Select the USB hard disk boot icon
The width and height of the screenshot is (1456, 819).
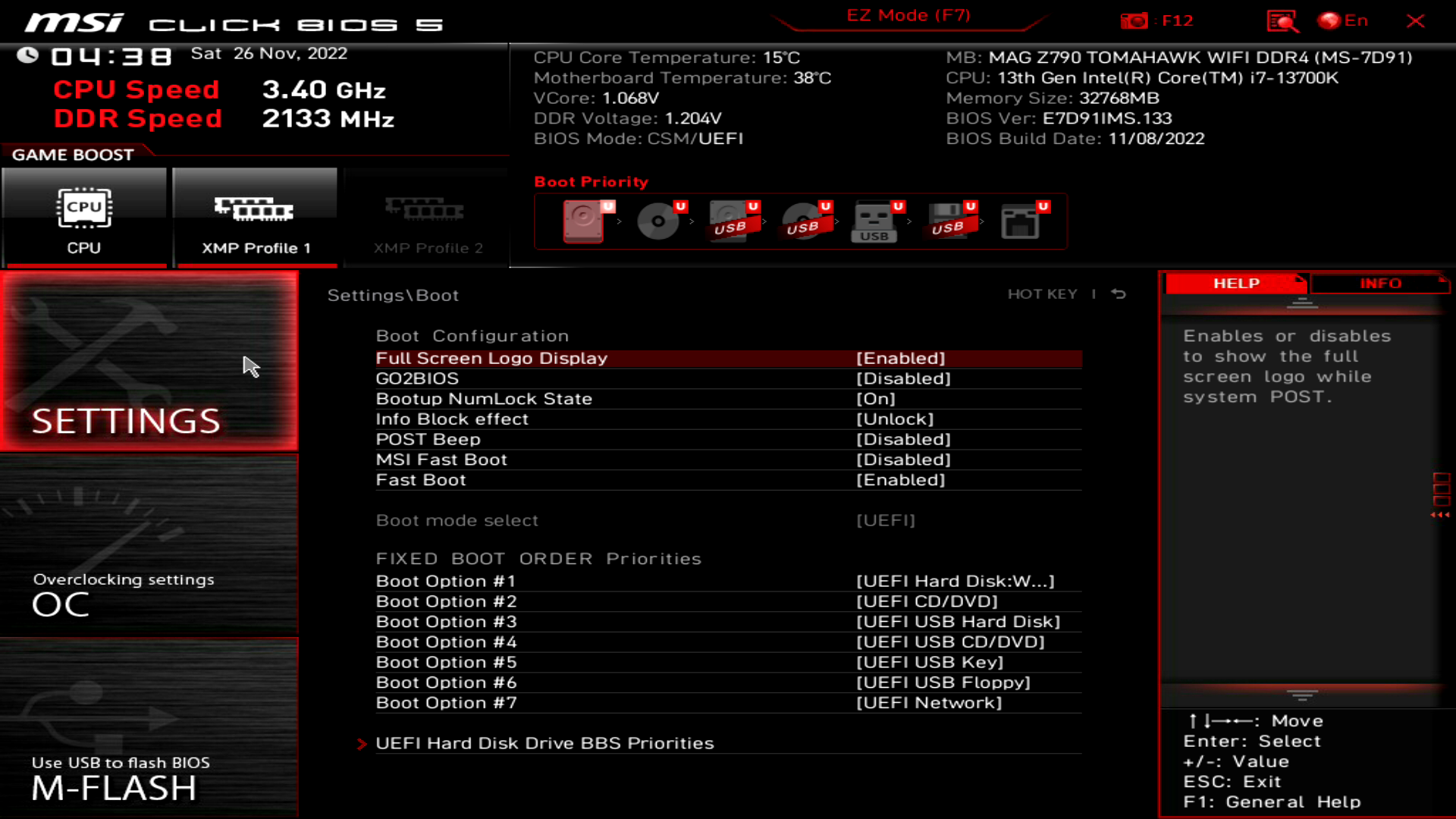[x=733, y=221]
